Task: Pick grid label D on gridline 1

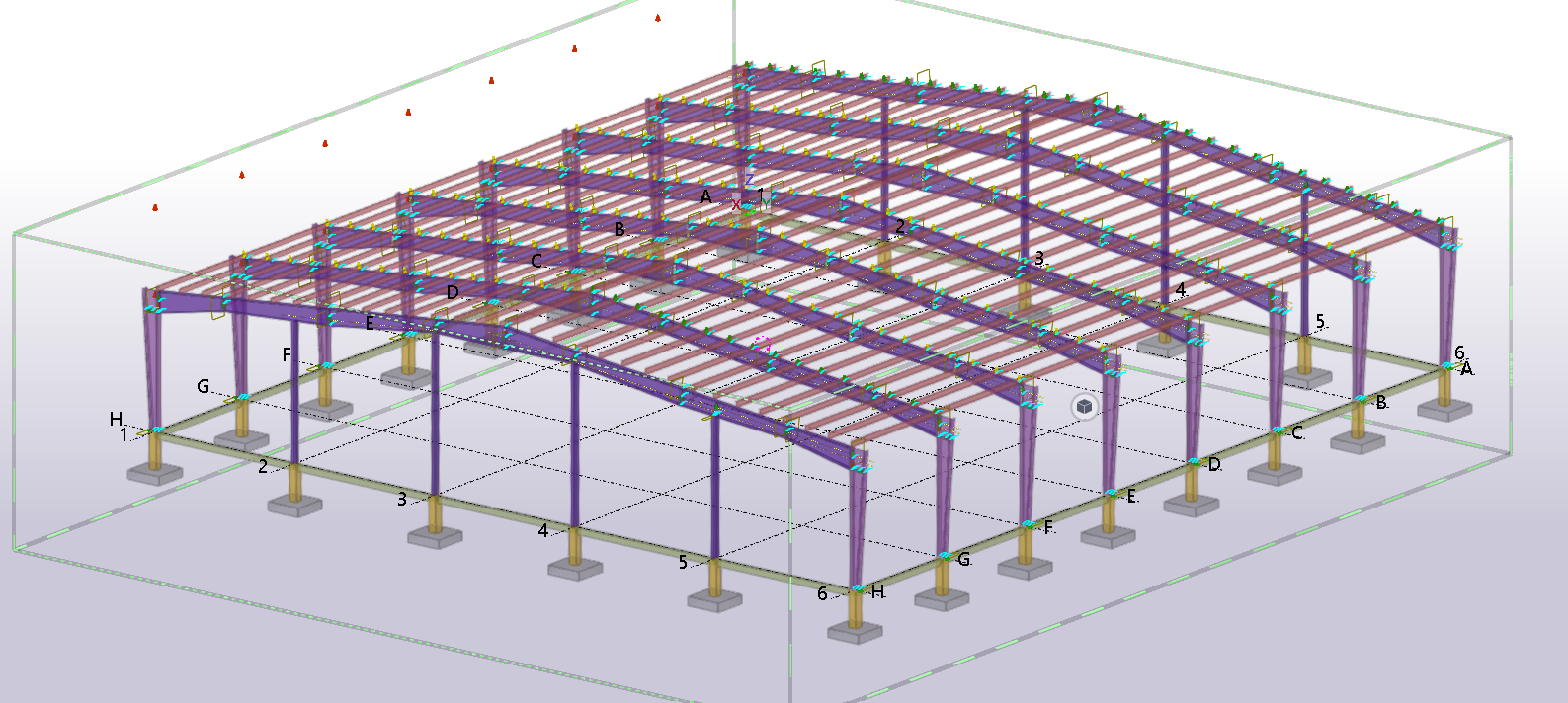Action: [453, 292]
